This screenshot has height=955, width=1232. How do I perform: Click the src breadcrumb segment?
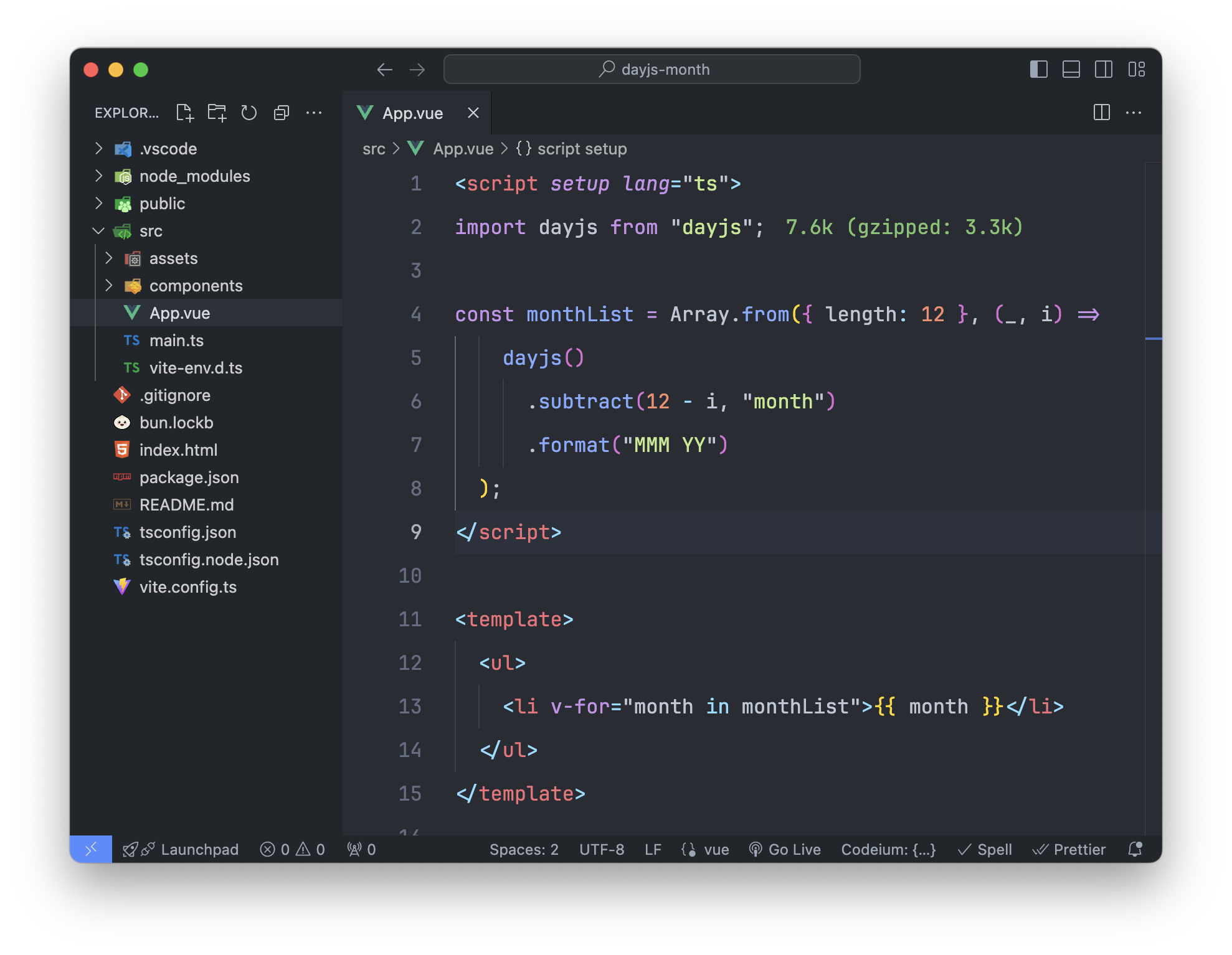click(374, 149)
